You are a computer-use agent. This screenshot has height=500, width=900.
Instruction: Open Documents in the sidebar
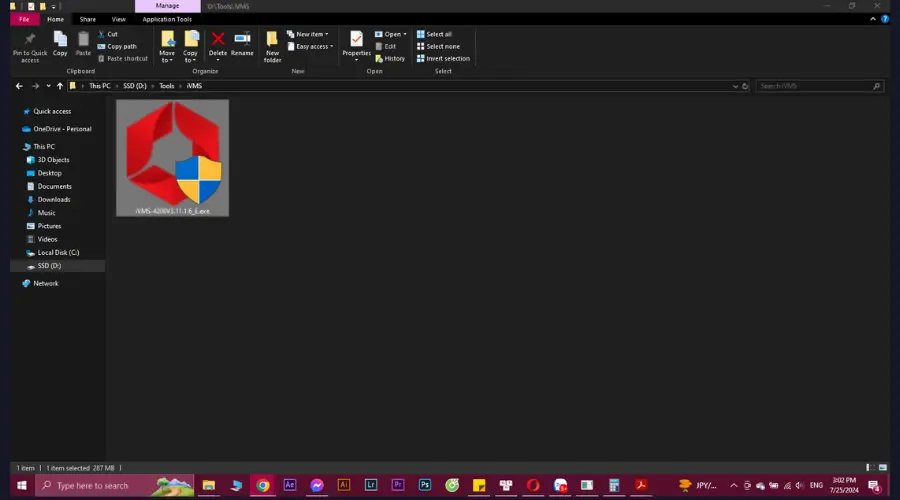55,187
